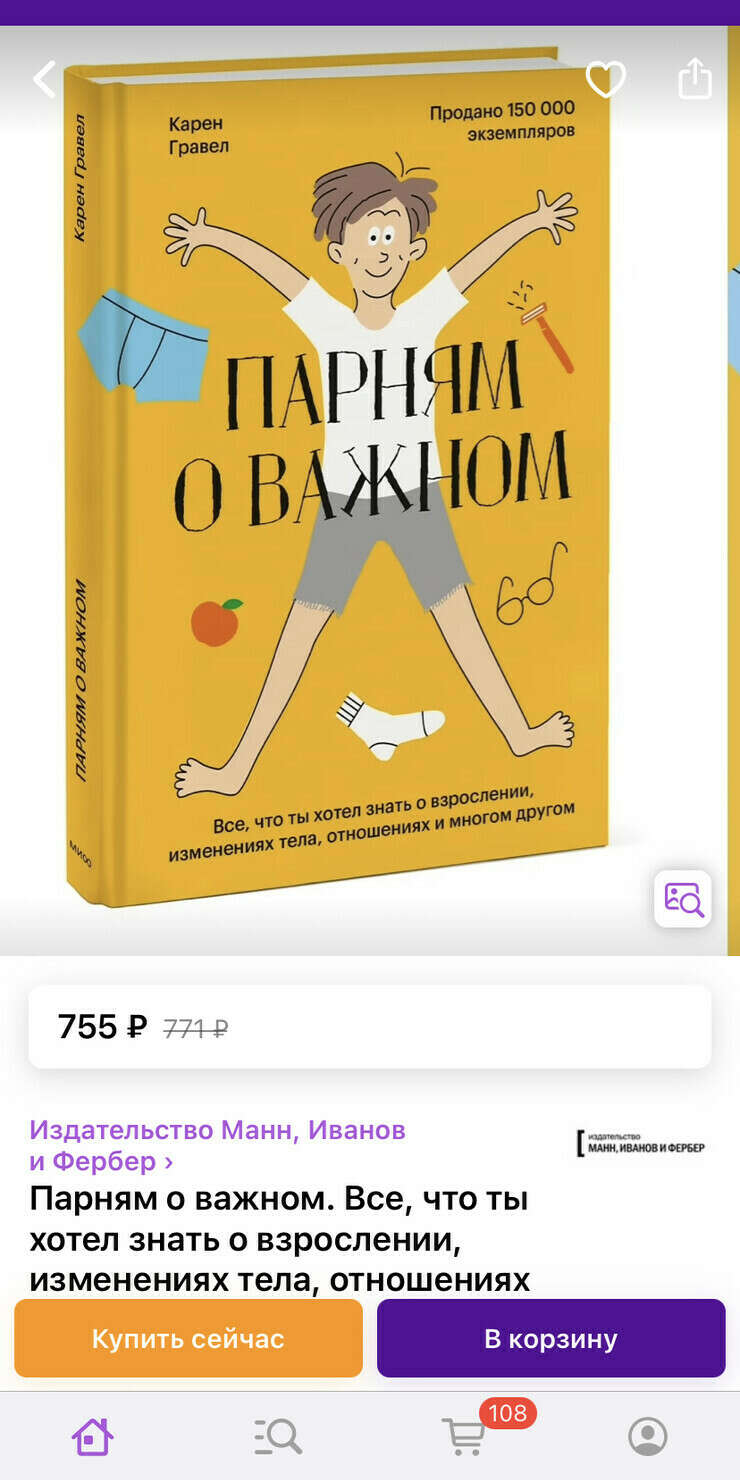
Task: Open the profile tab icon
Action: (x=648, y=1436)
